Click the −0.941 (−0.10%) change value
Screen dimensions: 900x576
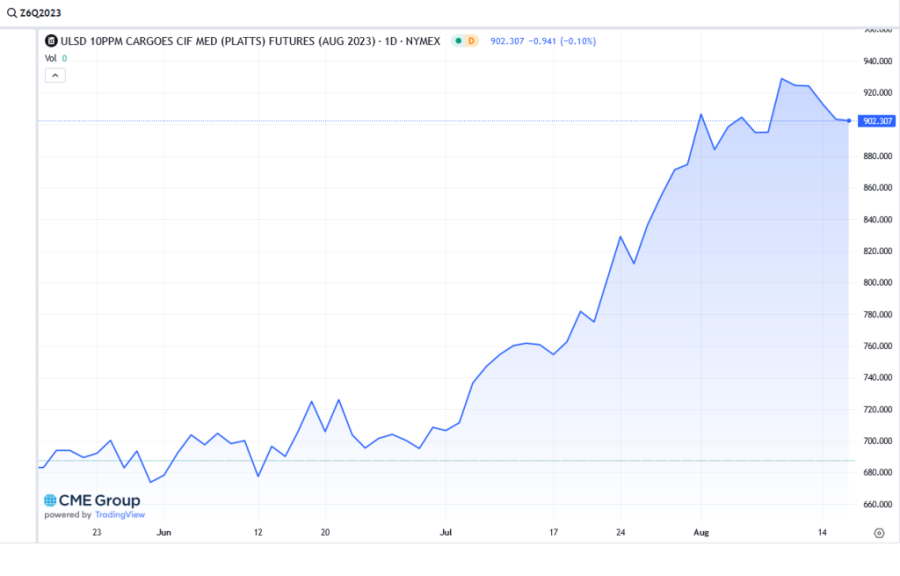pyautogui.click(x=562, y=41)
